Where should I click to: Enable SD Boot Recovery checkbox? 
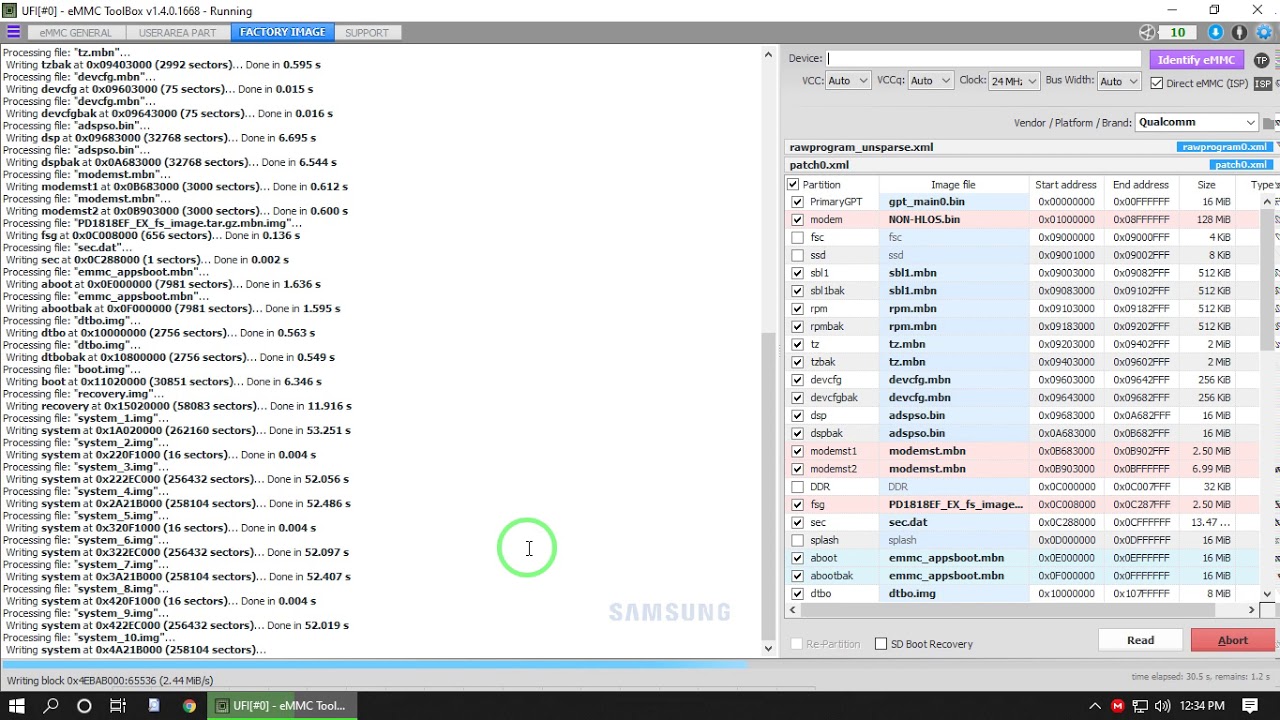click(881, 644)
